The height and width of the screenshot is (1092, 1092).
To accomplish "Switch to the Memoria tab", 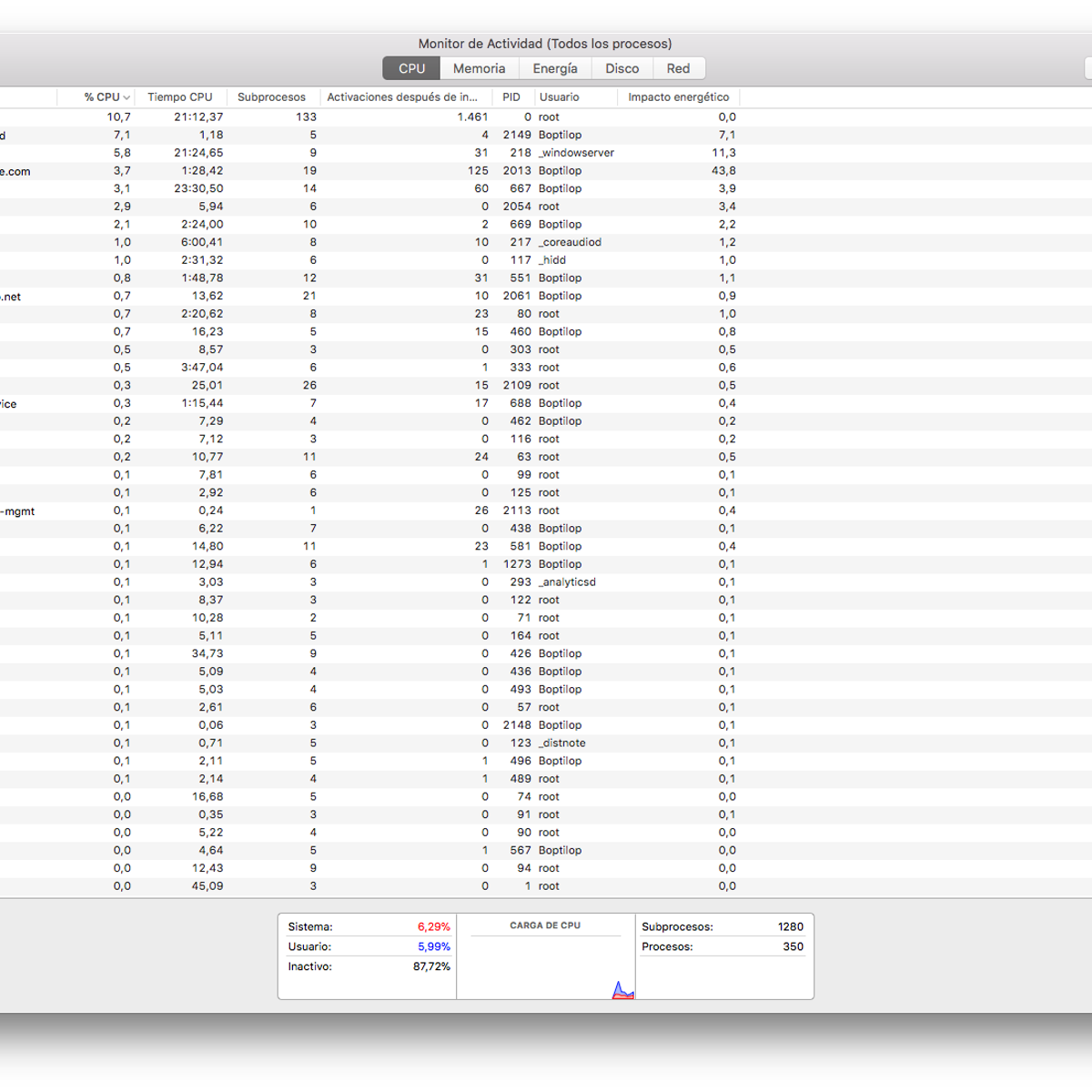I will [x=479, y=68].
